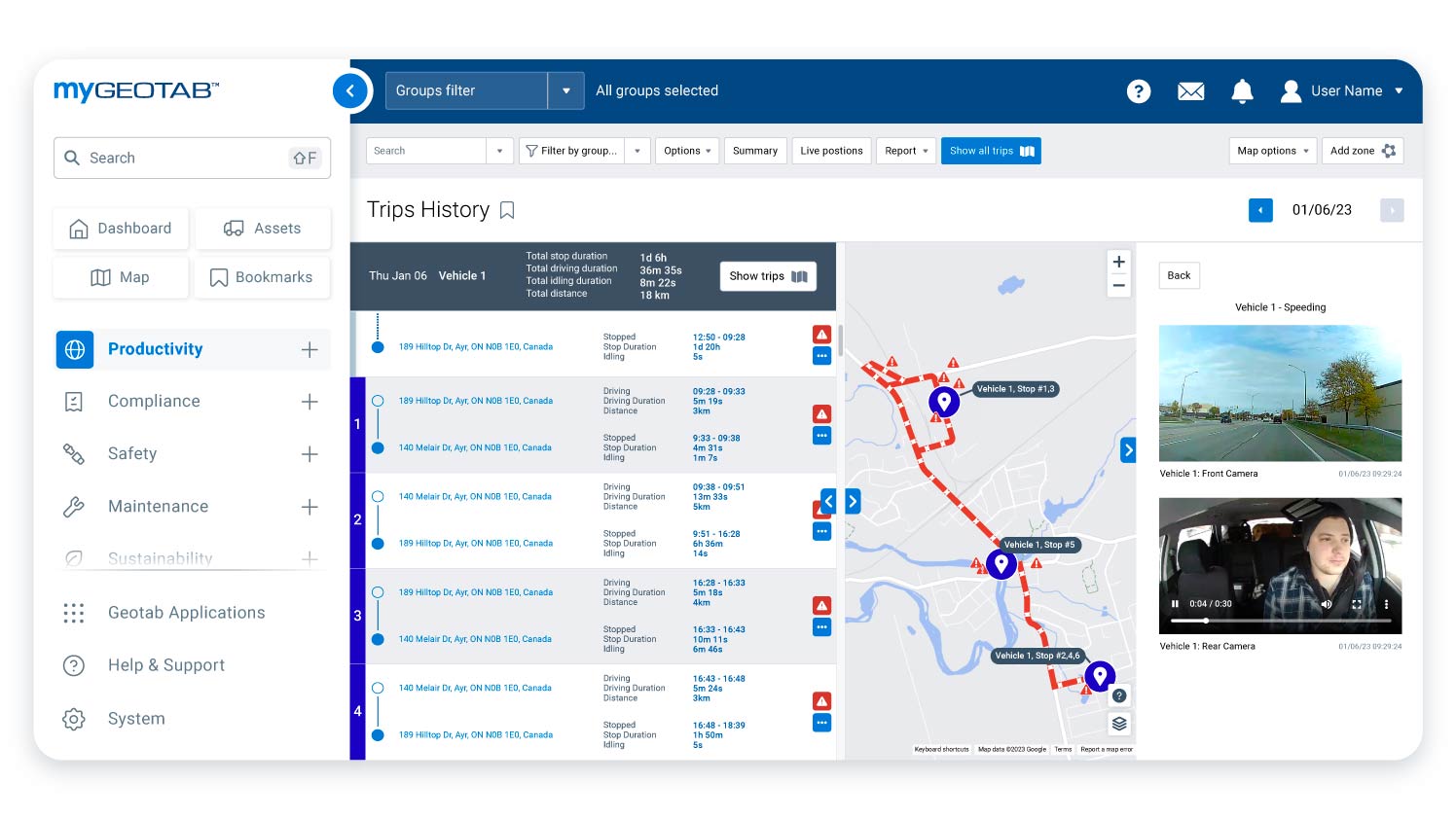The height and width of the screenshot is (819, 1456).
Task: Collapse the left navigation sidebar
Action: point(350,91)
